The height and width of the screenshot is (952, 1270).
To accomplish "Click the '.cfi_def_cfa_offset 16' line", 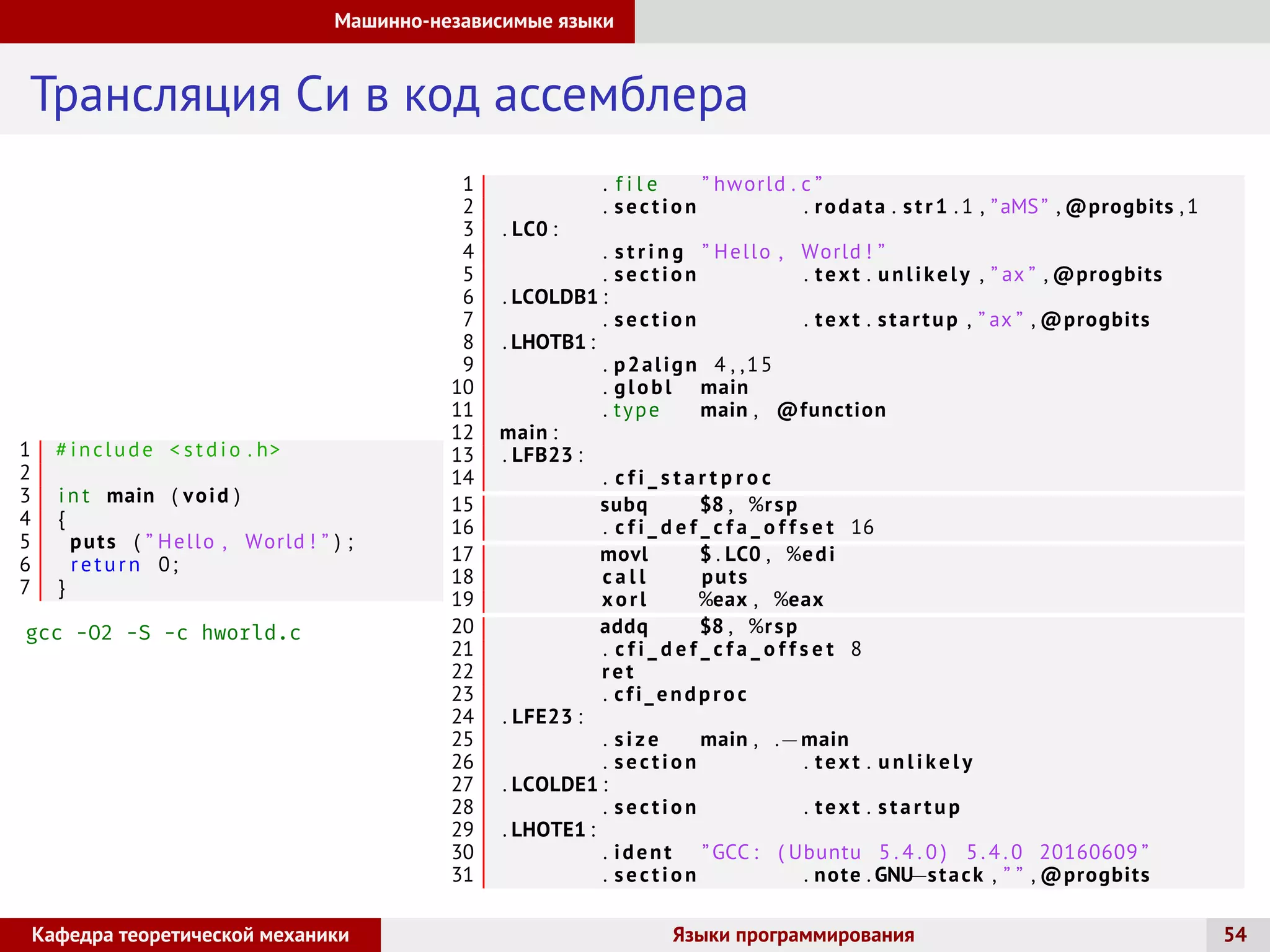I will [737, 527].
